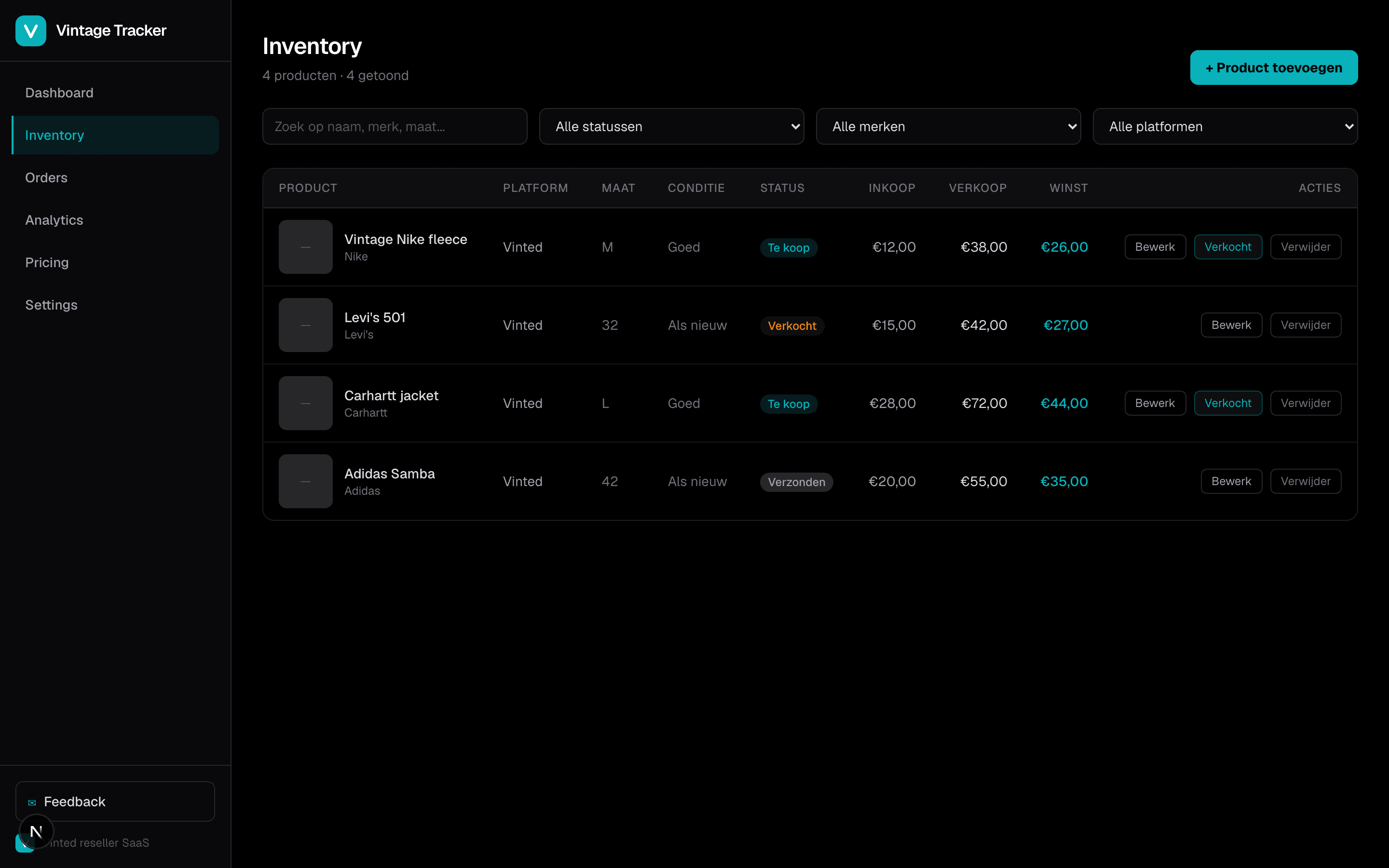Image resolution: width=1389 pixels, height=868 pixels.
Task: Click the €72,00 sale price
Action: click(984, 403)
